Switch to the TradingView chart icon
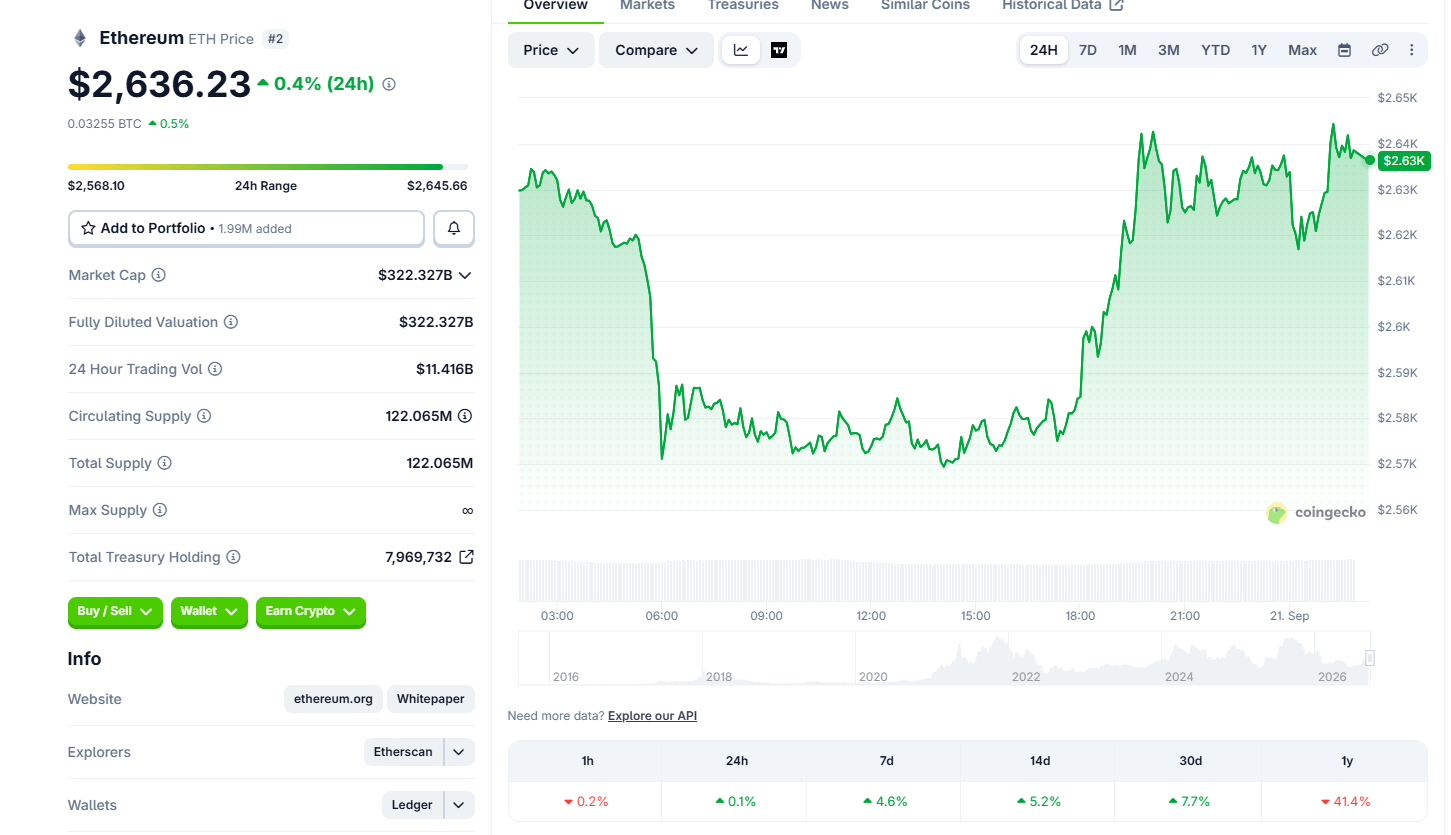The width and height of the screenshot is (1451, 835). pyautogui.click(x=779, y=50)
